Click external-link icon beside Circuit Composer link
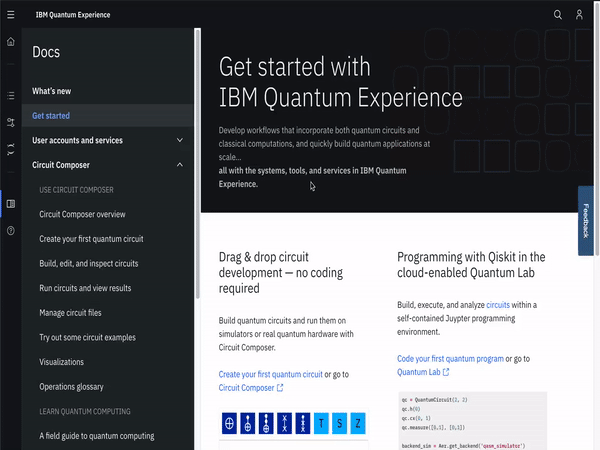The image size is (600, 450). click(x=280, y=388)
